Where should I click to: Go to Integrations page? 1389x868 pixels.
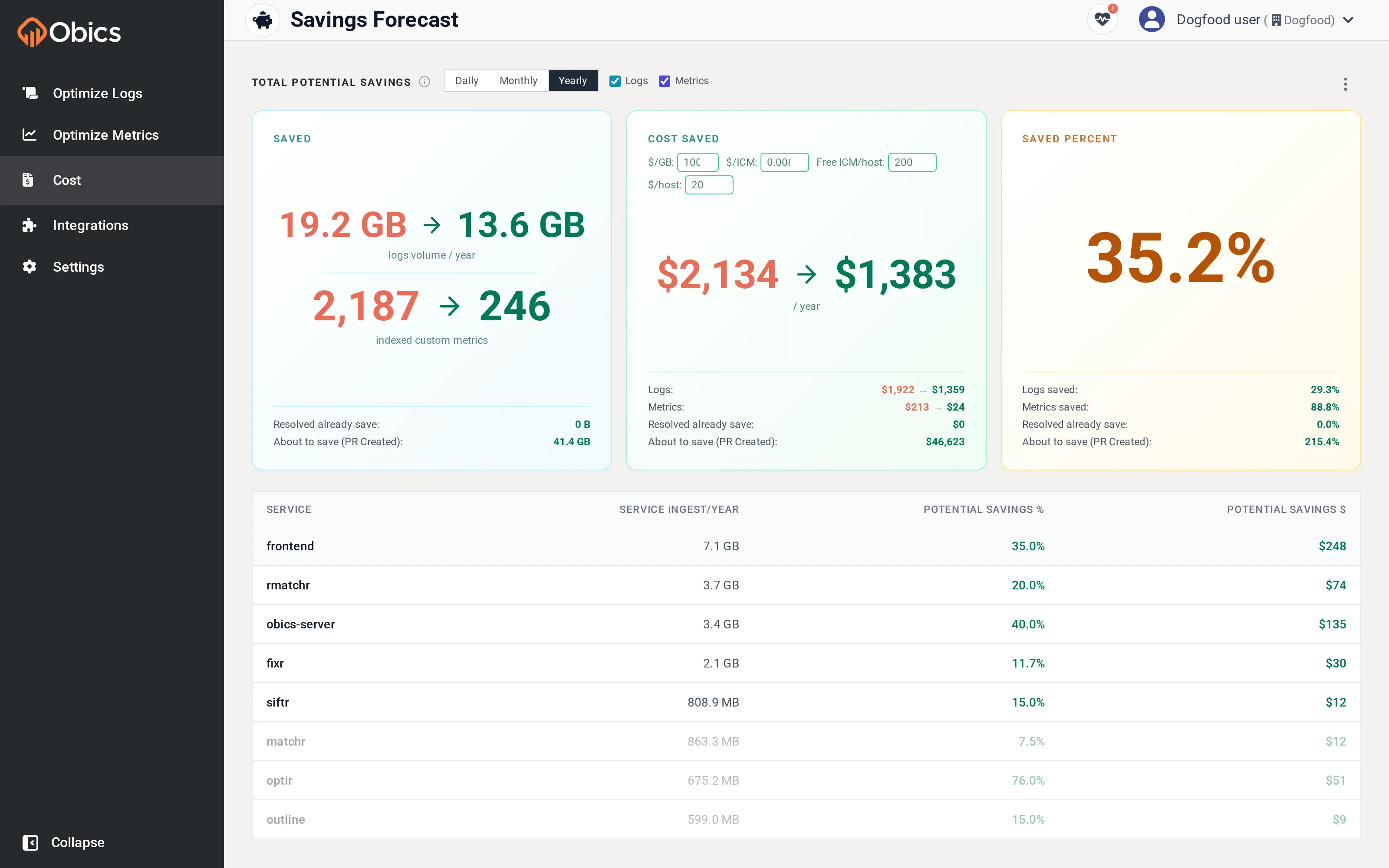click(x=112, y=225)
